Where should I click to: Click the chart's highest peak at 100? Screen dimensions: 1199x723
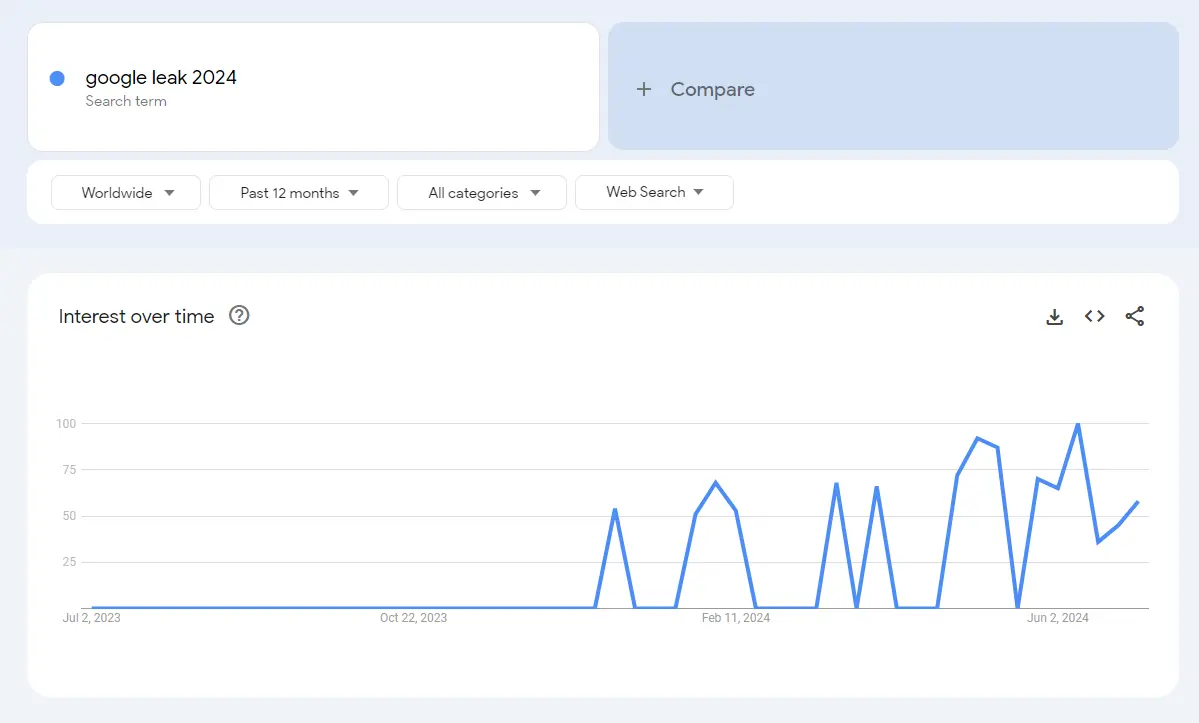1077,424
